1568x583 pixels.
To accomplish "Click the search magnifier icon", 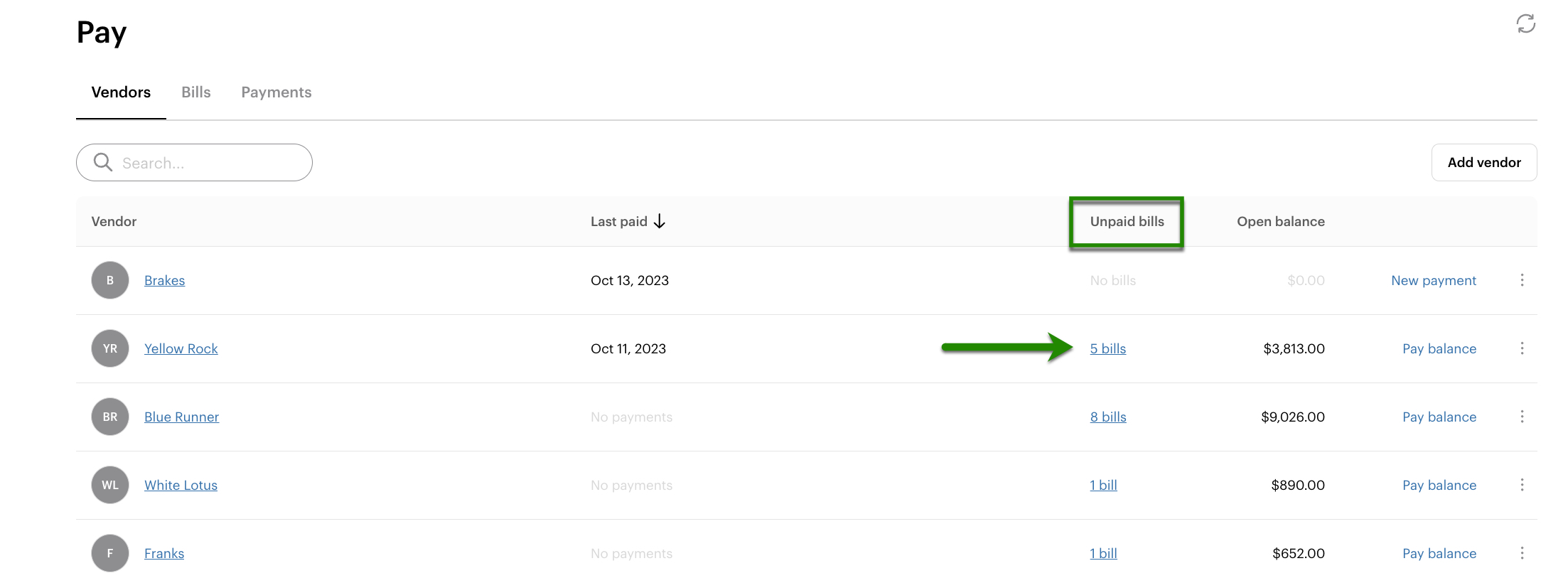I will click(103, 162).
